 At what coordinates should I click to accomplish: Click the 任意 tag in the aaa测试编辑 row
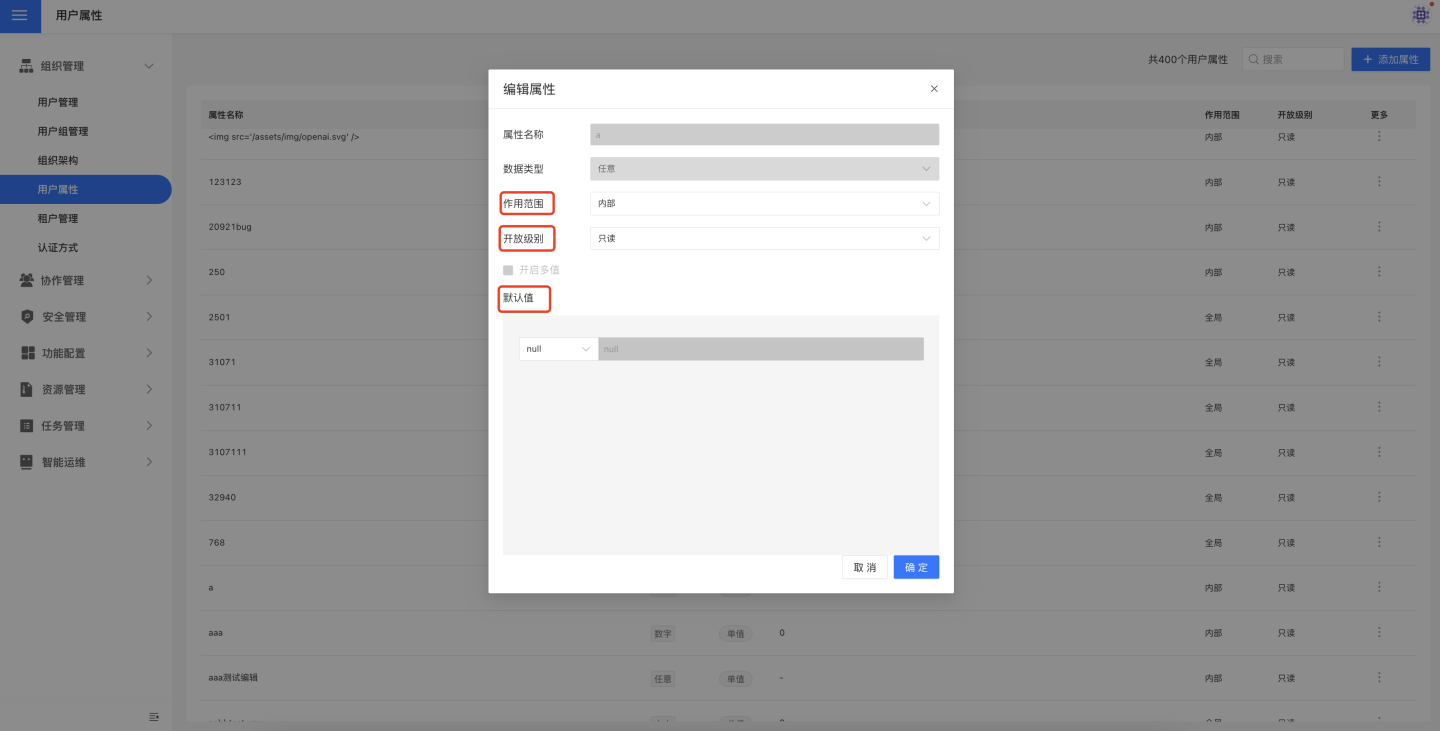(x=663, y=678)
